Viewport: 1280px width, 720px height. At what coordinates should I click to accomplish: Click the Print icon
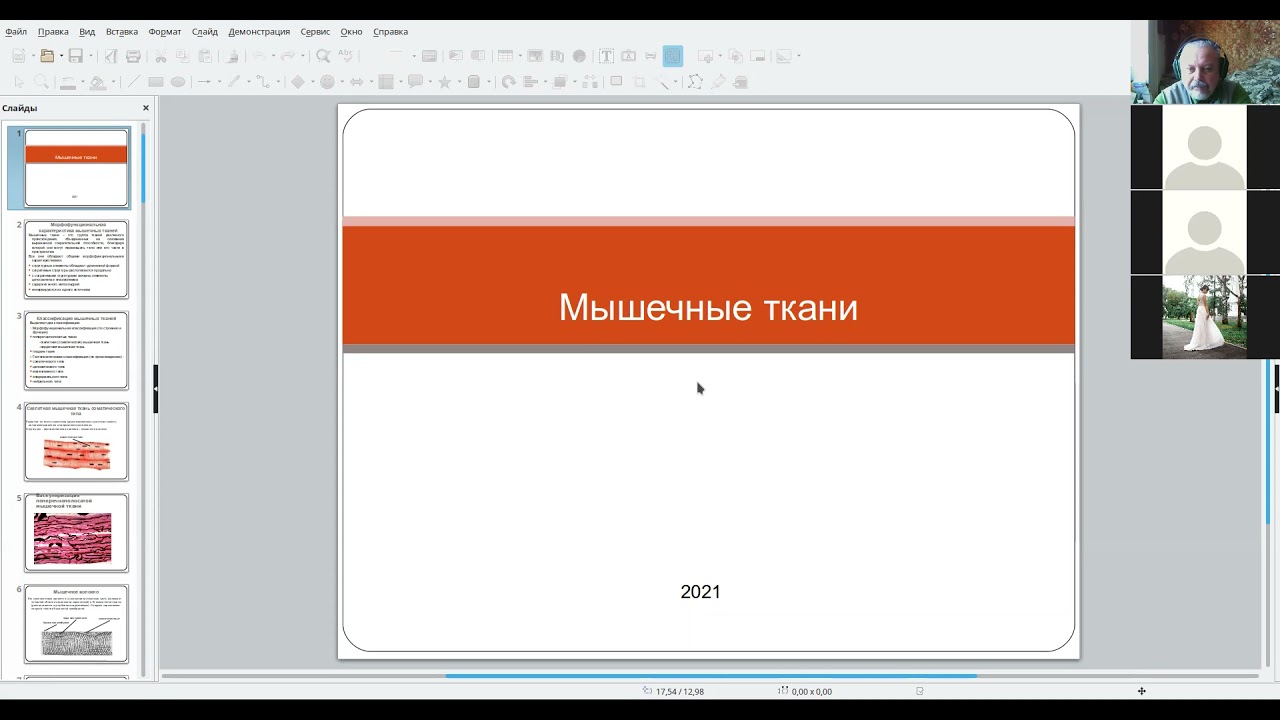coord(133,56)
